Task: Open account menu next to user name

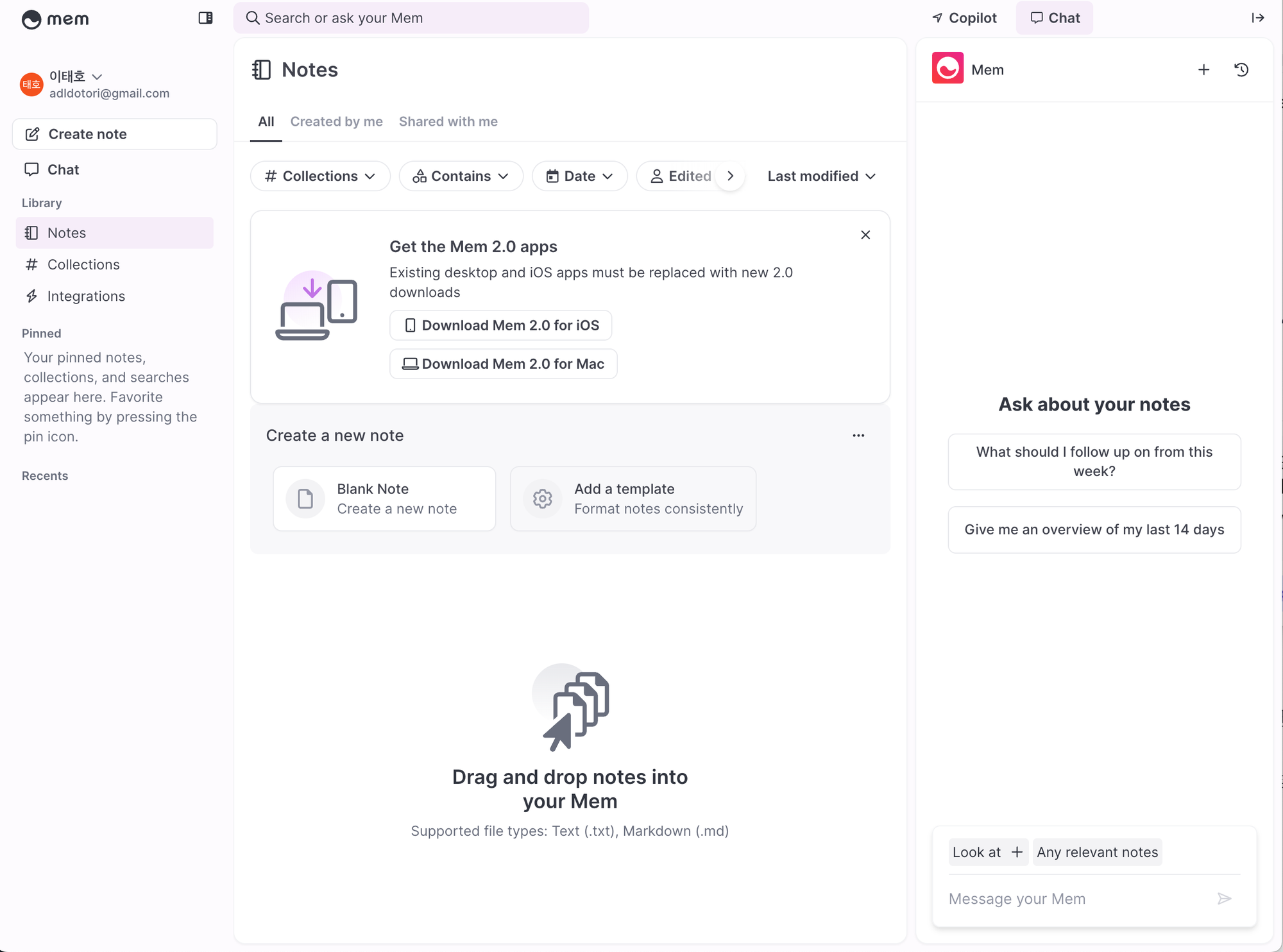Action: [x=97, y=76]
